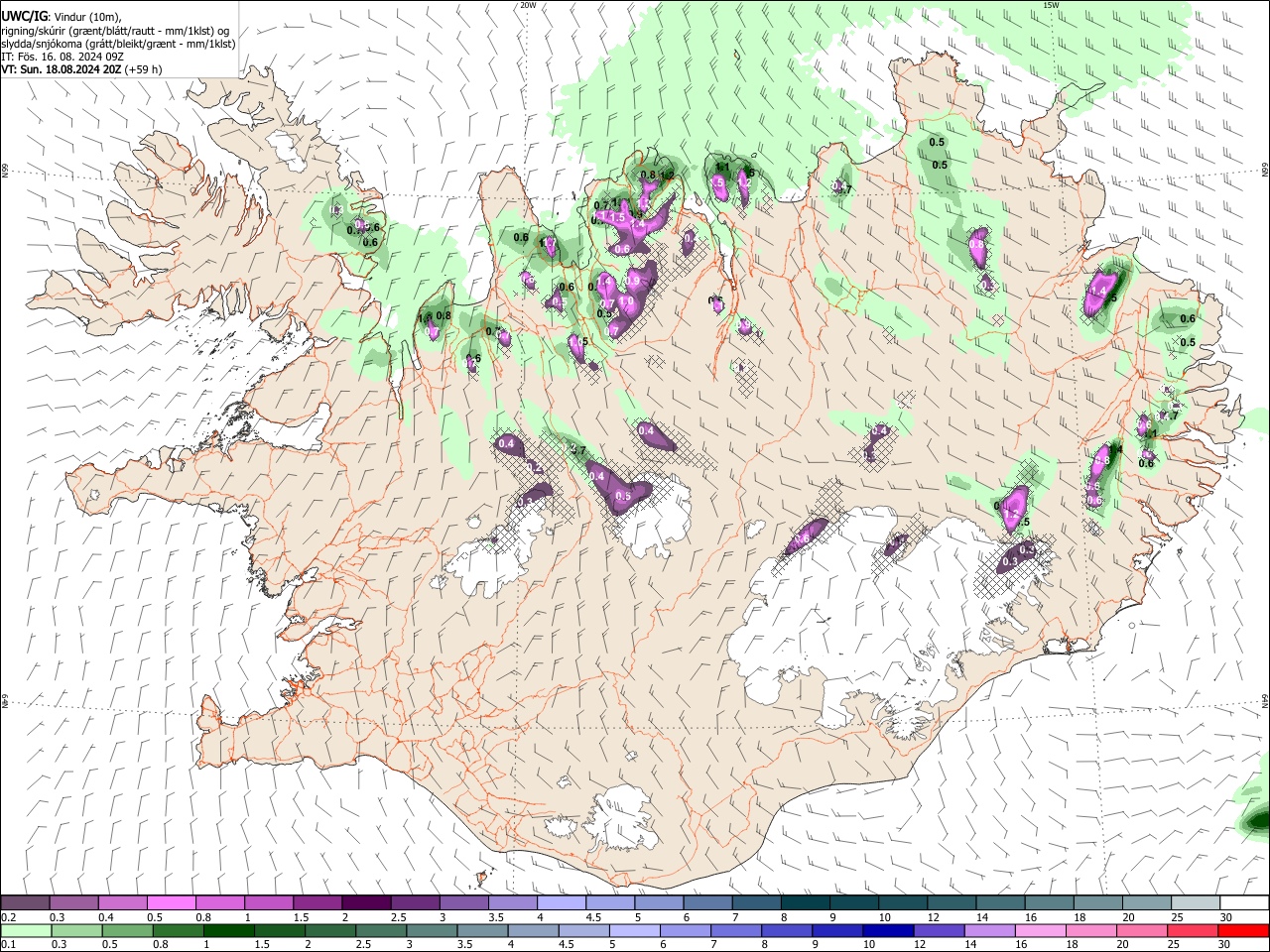Click the palest green lower swatch beginning at 0.1
This screenshot has width=1270, height=952.
pos(26,930)
